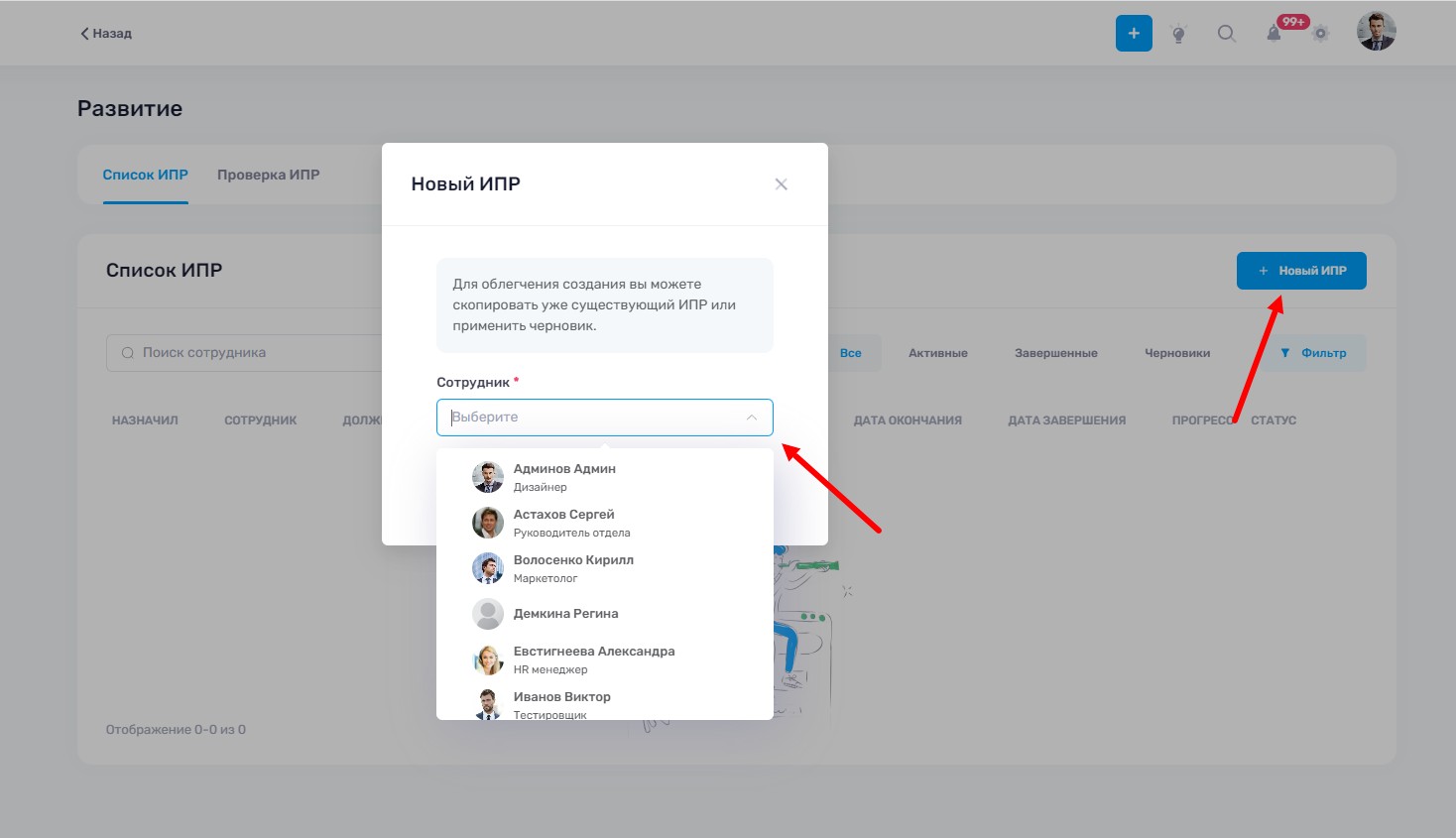Open the lightbulb ideas icon
1456x838 pixels.
(1178, 34)
